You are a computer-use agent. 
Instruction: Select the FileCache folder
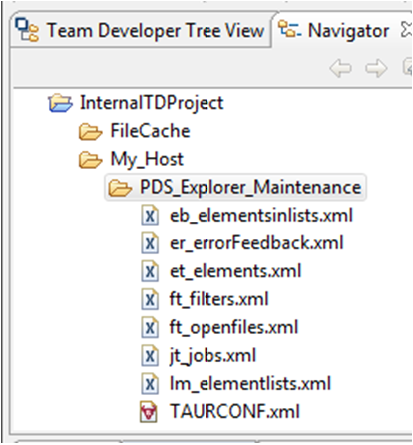tap(150, 131)
